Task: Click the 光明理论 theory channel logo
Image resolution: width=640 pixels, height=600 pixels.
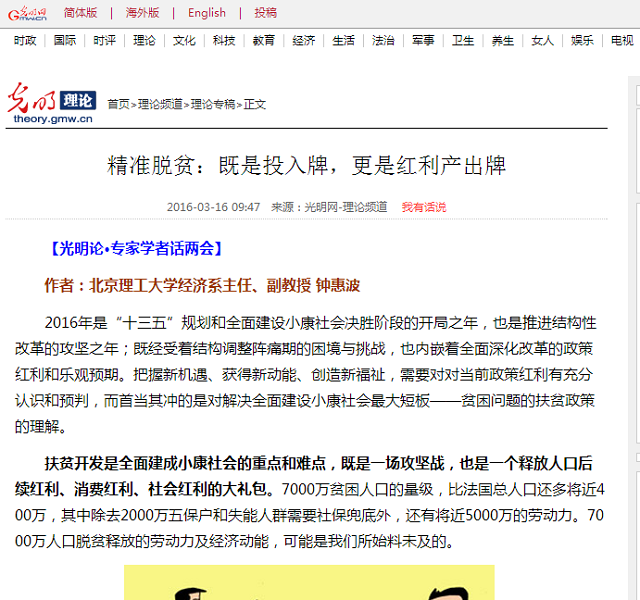Action: tap(52, 104)
